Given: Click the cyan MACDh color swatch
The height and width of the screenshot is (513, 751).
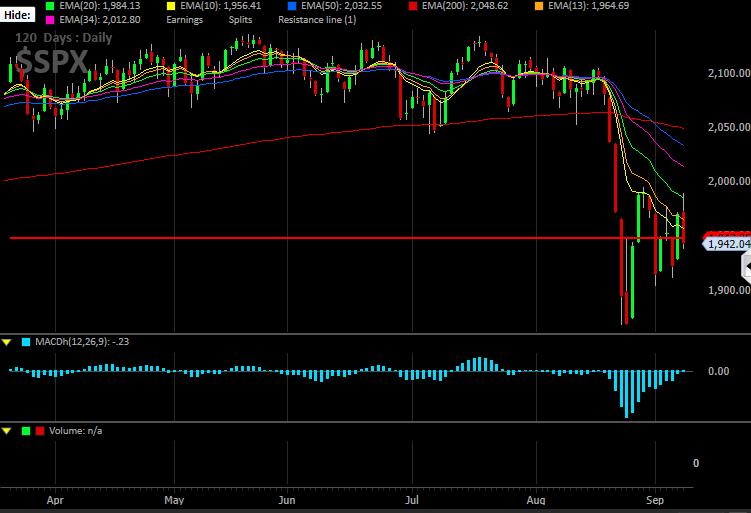Looking at the screenshot, I should pos(26,342).
